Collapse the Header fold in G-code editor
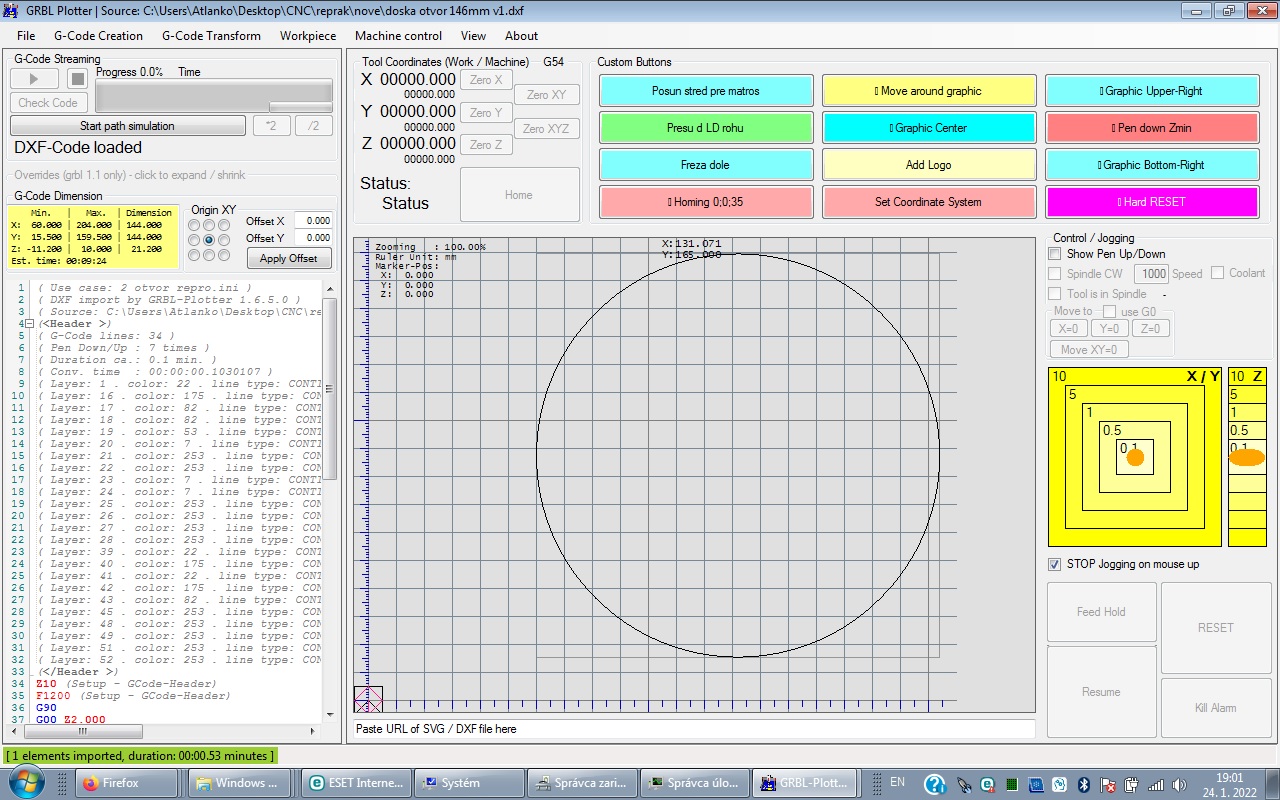The image size is (1280, 800). coord(30,324)
